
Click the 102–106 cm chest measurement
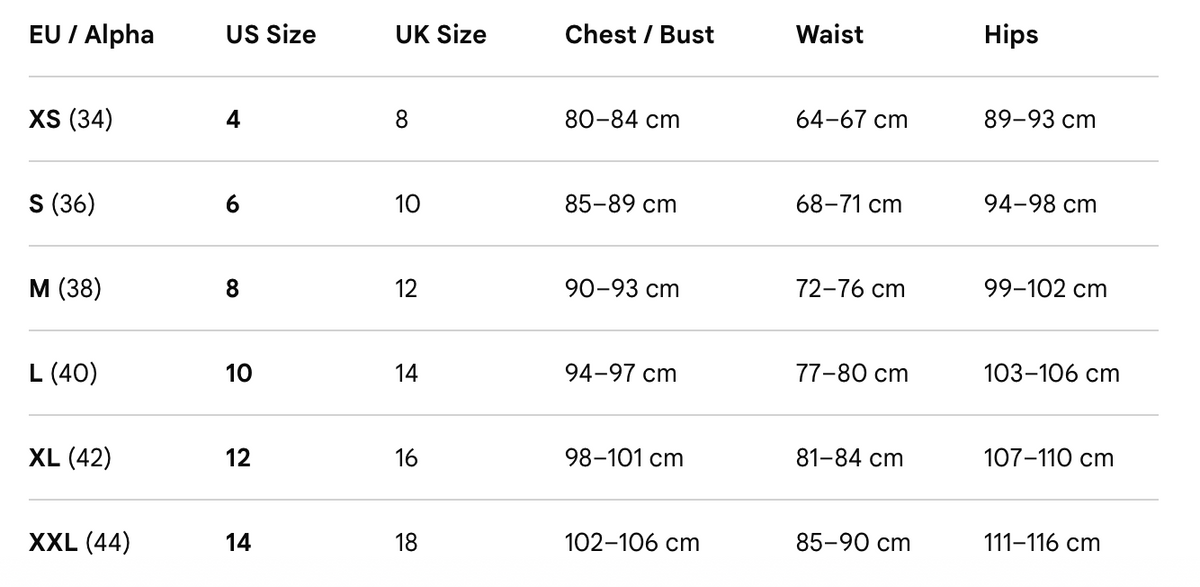pyautogui.click(x=632, y=543)
